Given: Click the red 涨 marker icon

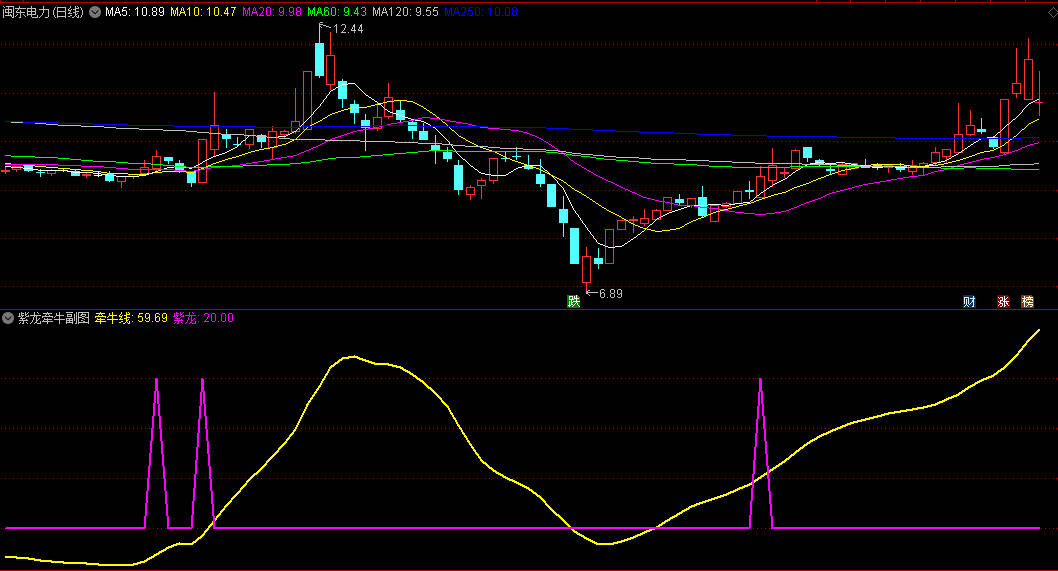Looking at the screenshot, I should [1003, 302].
